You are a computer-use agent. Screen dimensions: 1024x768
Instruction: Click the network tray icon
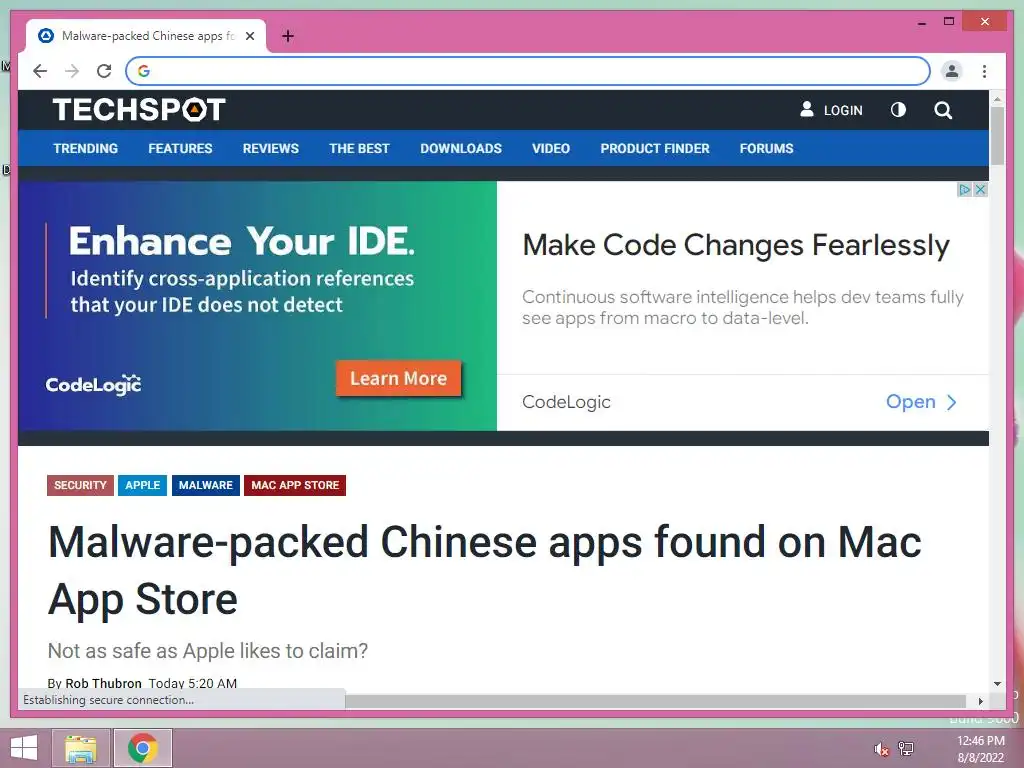[906, 748]
